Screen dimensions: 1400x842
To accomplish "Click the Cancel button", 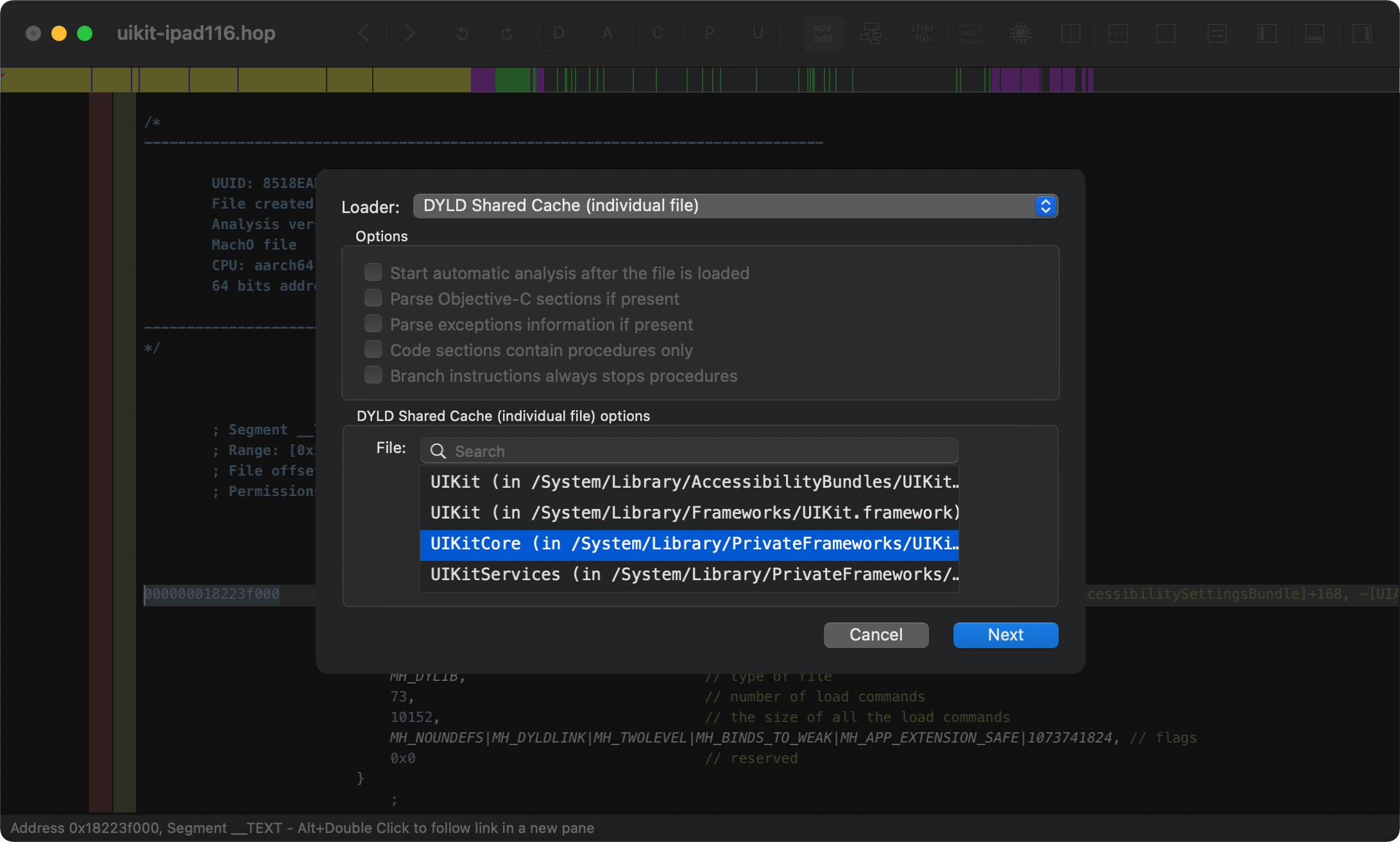I will pyautogui.click(x=876, y=634).
